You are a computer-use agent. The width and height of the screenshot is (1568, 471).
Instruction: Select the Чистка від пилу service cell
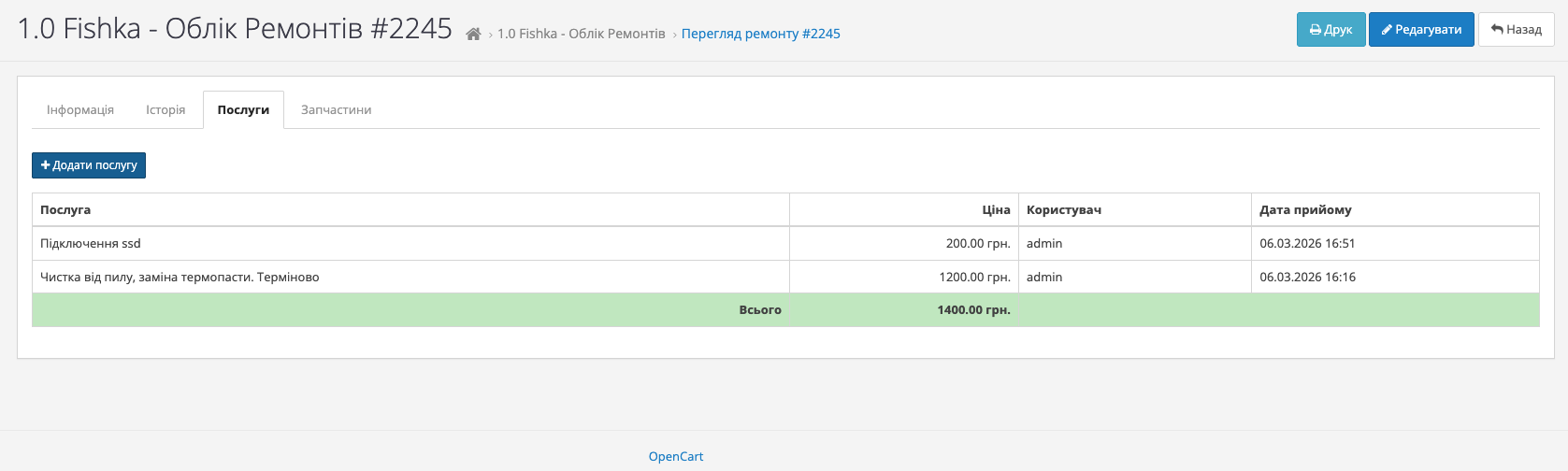[x=410, y=277]
